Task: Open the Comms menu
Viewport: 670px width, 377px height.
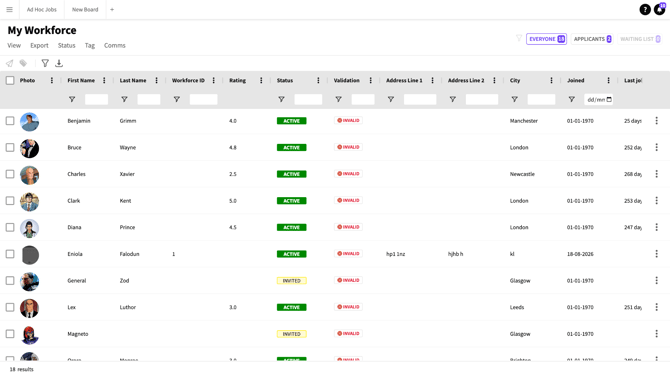Action: [x=115, y=45]
